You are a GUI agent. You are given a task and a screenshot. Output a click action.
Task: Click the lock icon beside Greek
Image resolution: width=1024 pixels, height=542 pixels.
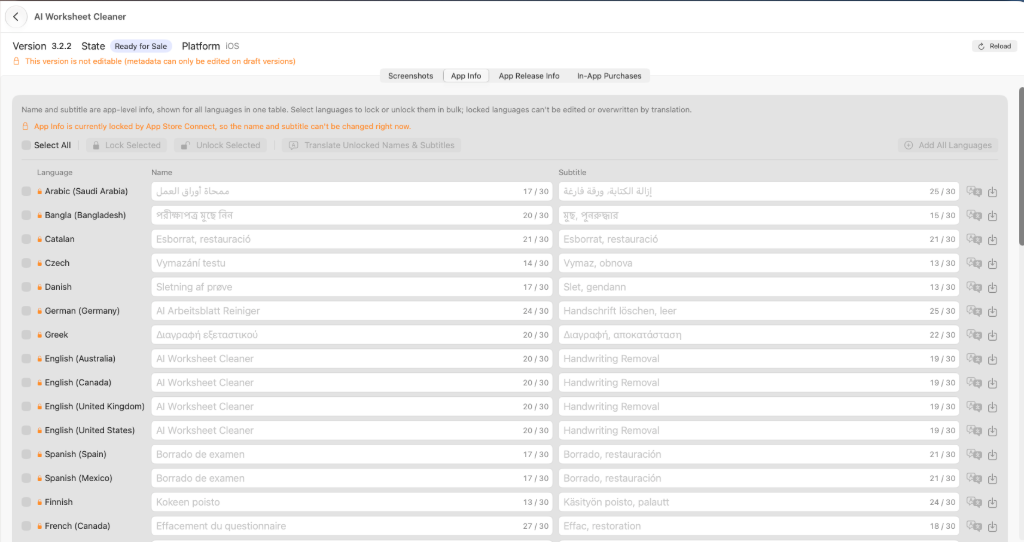pyautogui.click(x=39, y=335)
